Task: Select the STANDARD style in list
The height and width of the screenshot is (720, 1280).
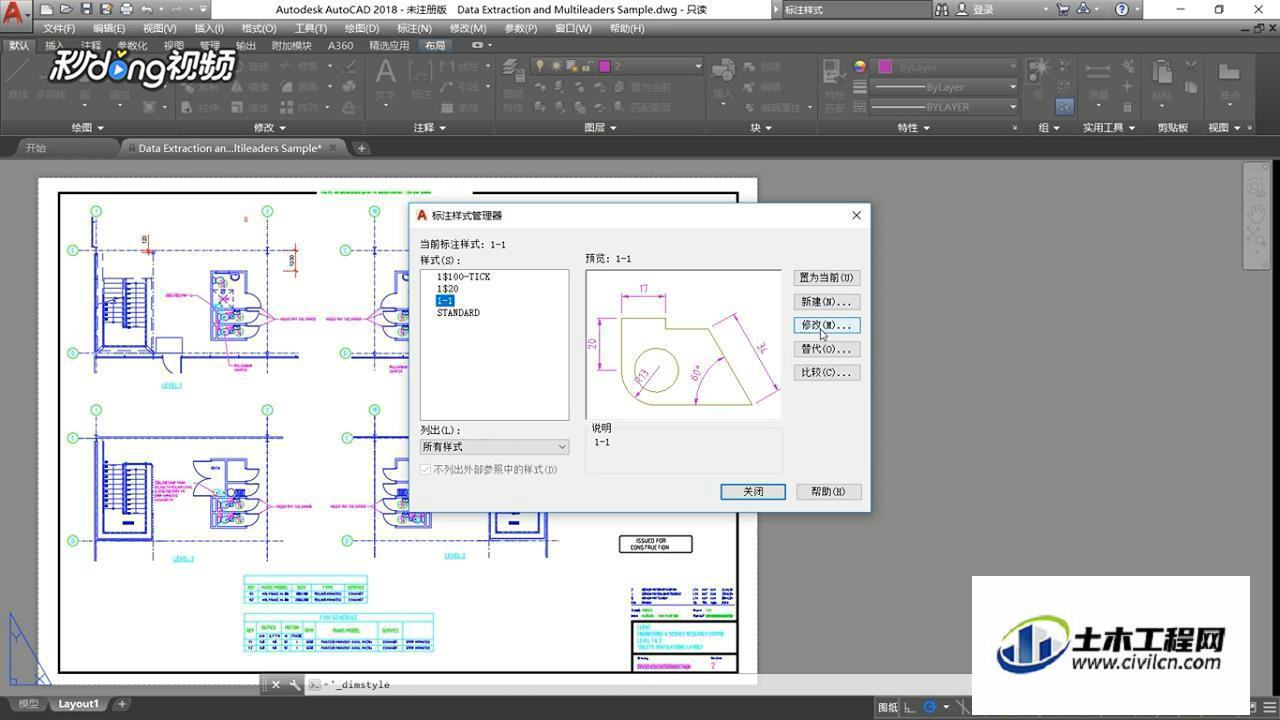Action: pos(458,313)
